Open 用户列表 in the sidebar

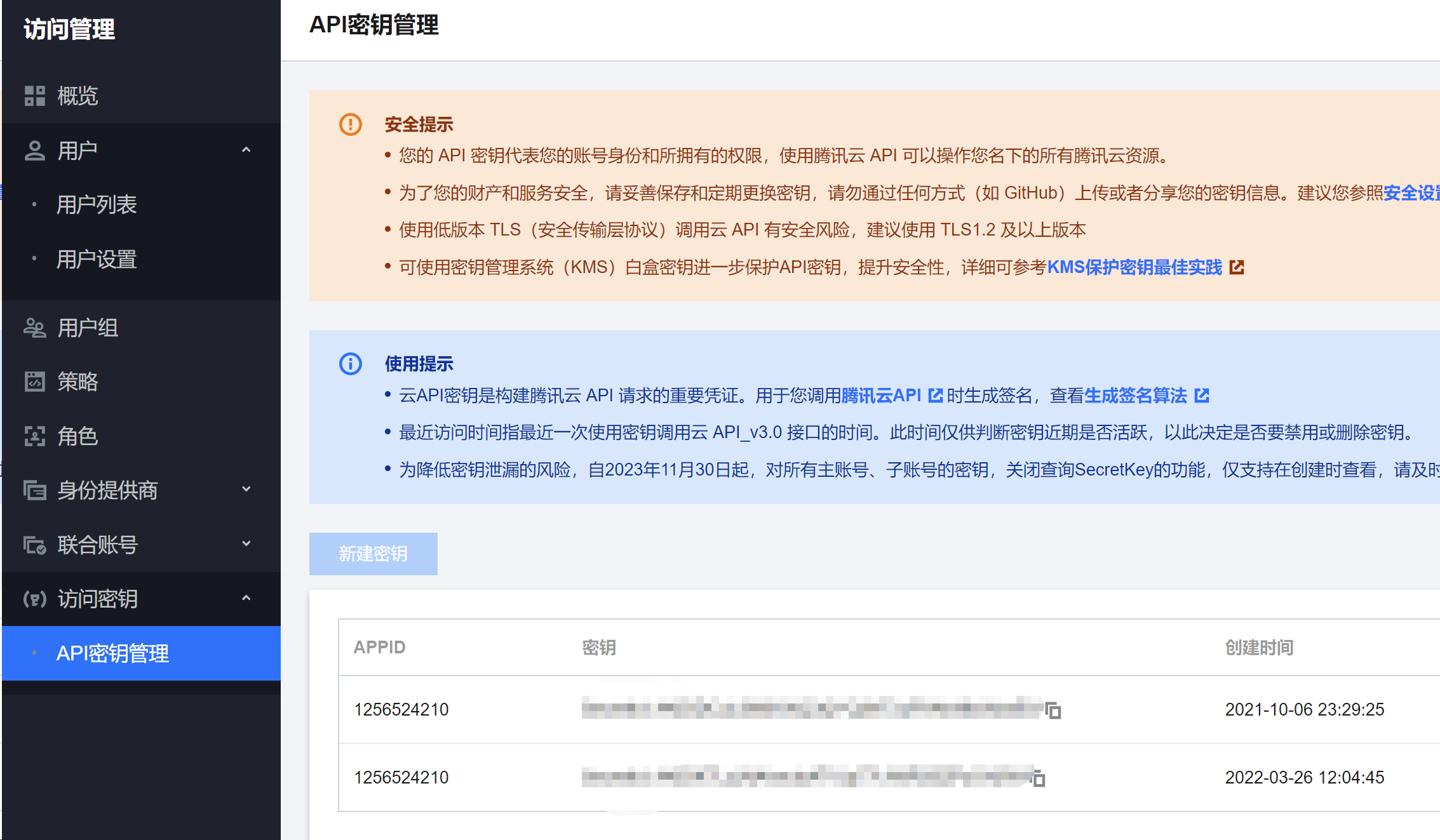pos(97,204)
